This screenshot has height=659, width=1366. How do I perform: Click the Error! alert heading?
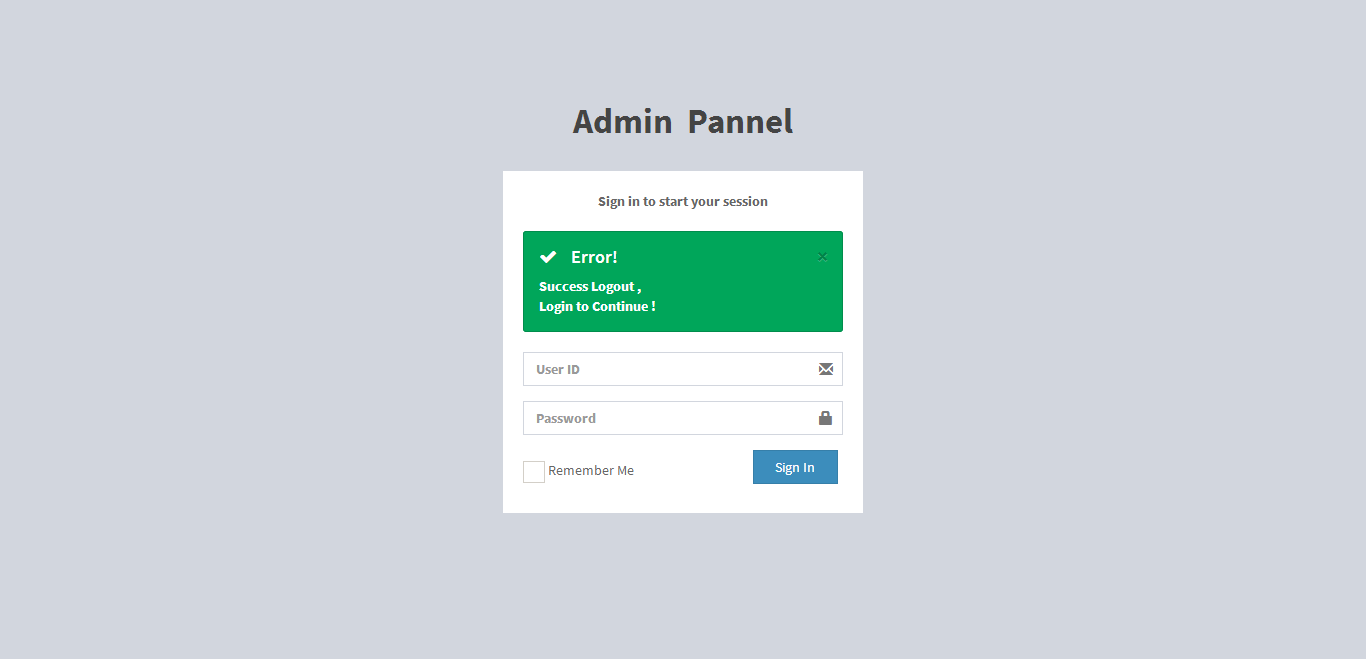[x=594, y=257]
